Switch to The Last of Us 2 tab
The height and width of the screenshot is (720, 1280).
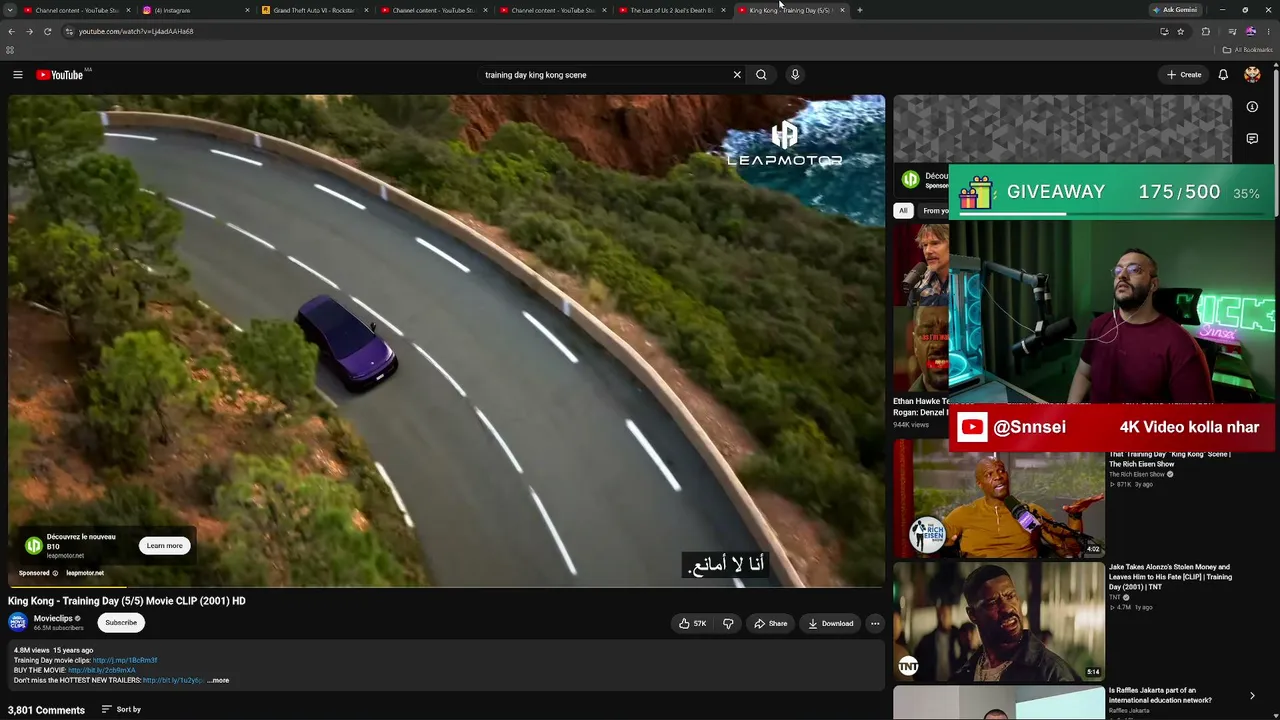click(x=672, y=10)
